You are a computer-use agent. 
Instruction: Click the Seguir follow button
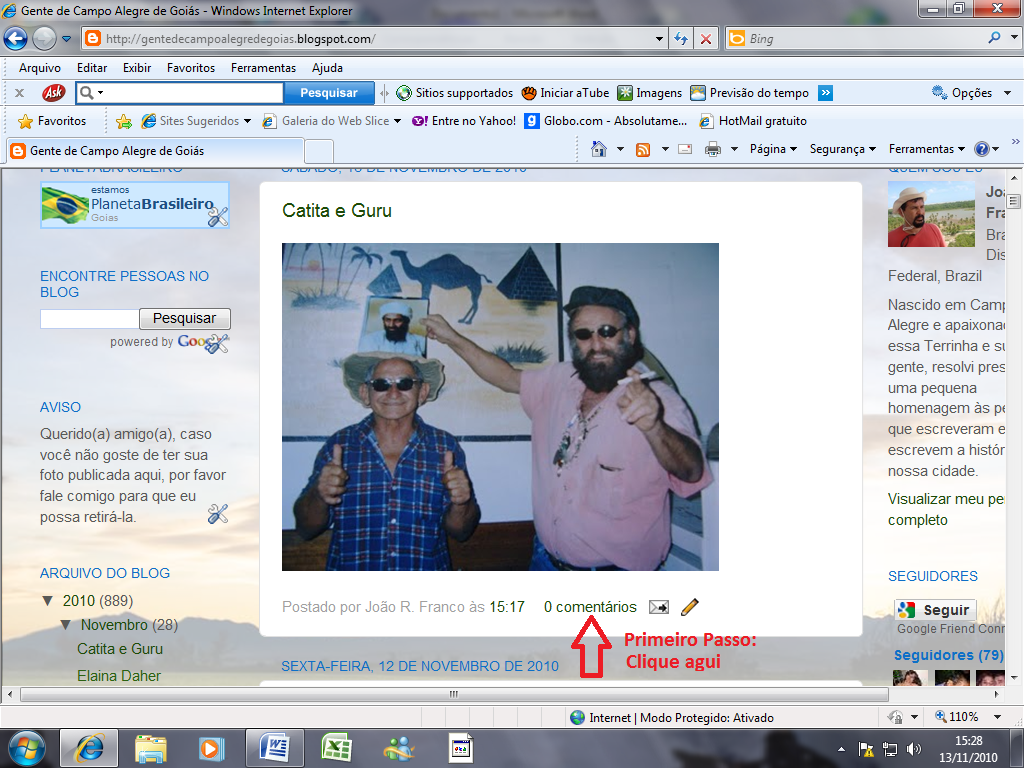click(935, 610)
